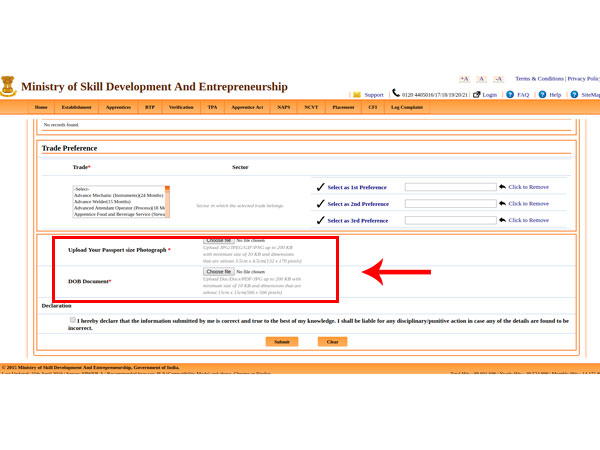Click Select as 3rd Preference link
The width and height of the screenshot is (600, 450).
358,221
